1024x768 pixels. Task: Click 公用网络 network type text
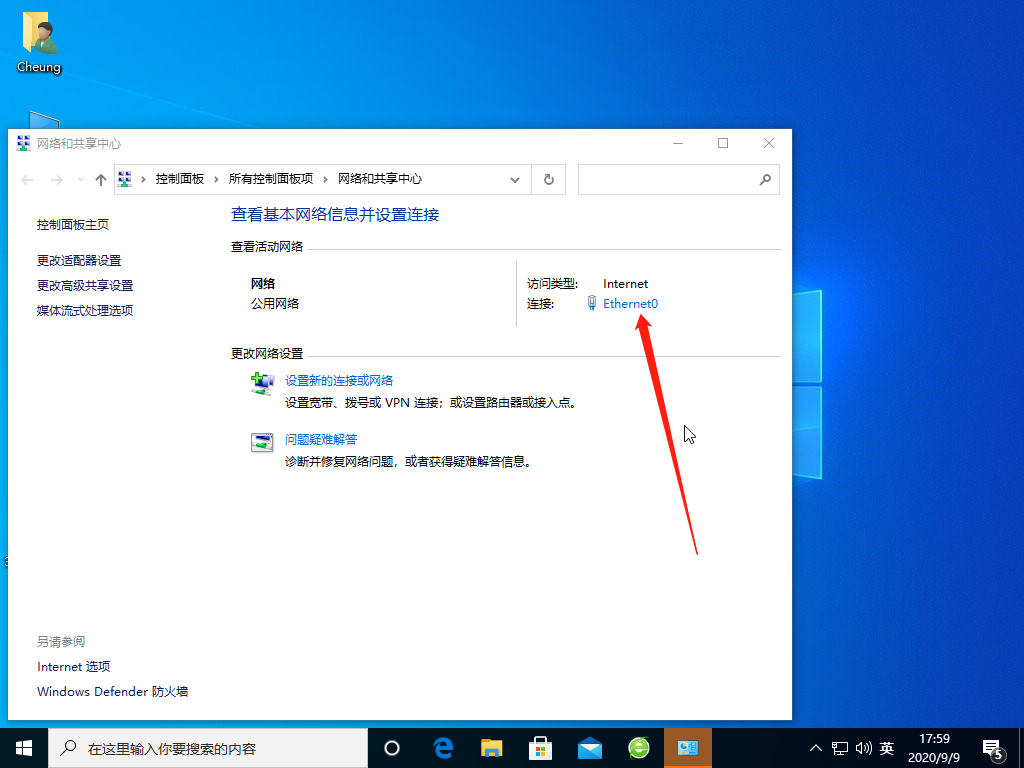click(275, 304)
